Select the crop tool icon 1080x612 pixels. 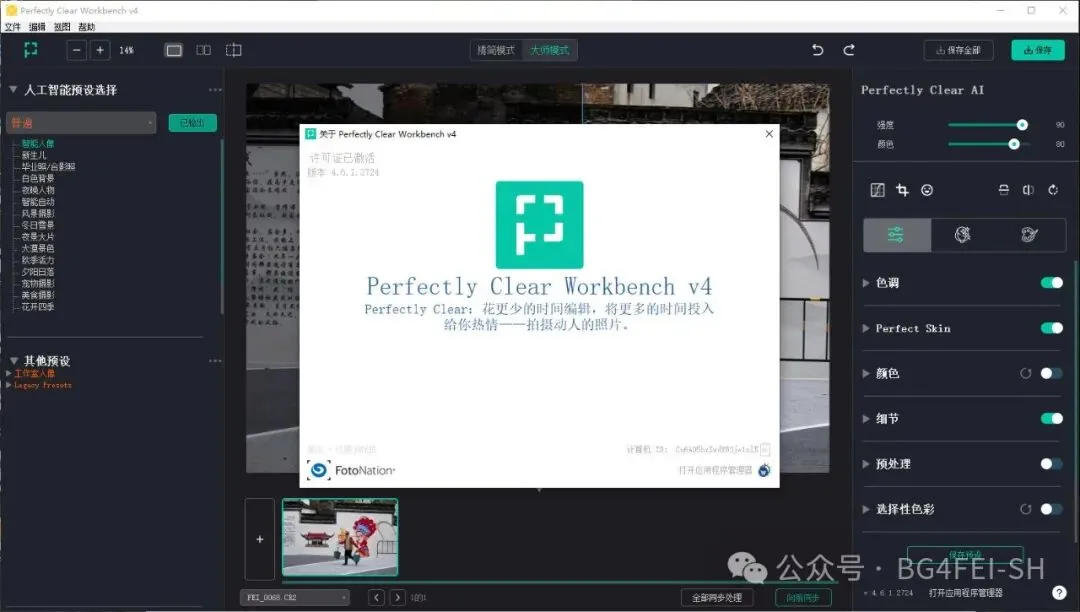point(902,190)
